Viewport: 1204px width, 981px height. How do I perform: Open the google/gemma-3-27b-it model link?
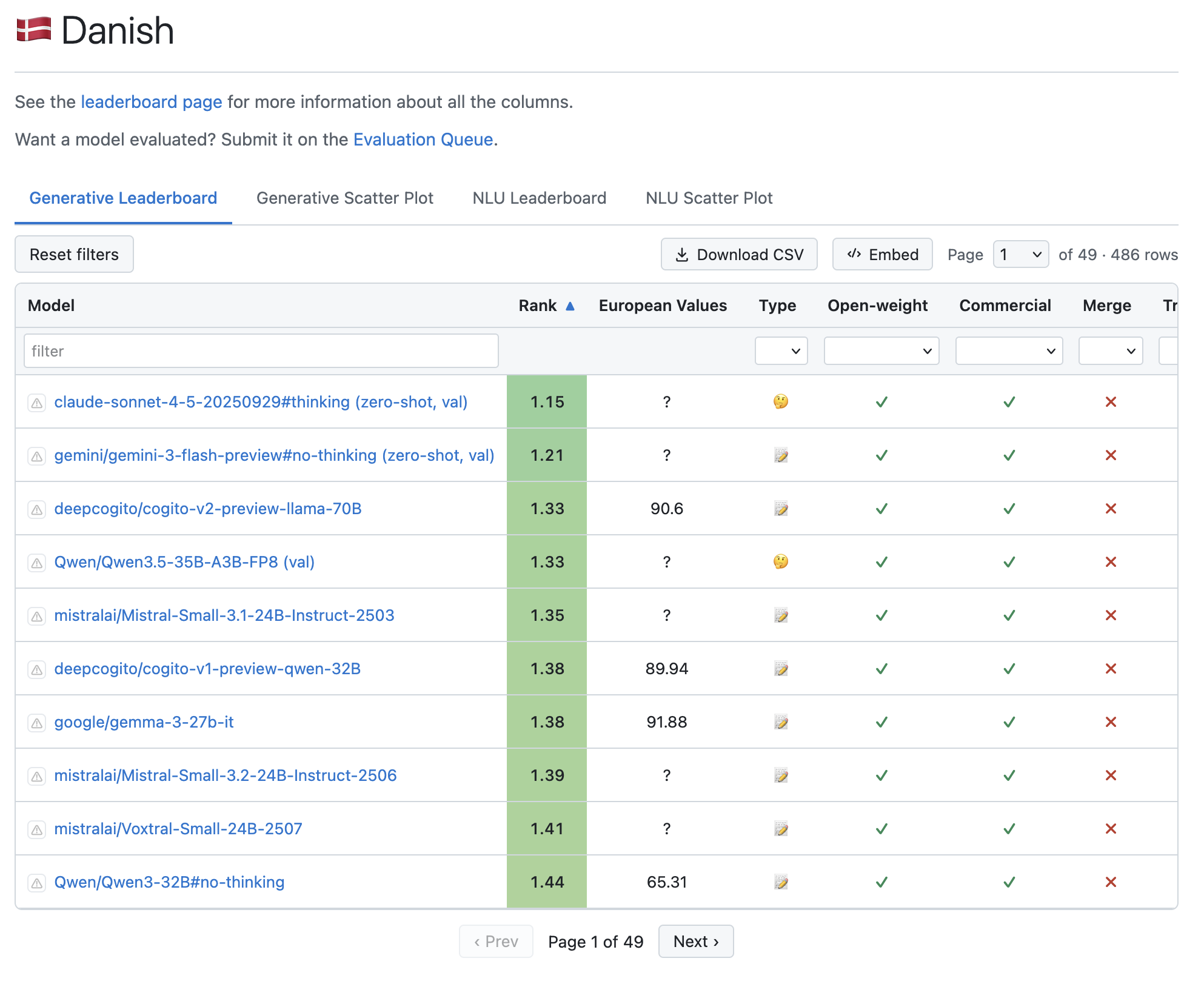coord(144,722)
